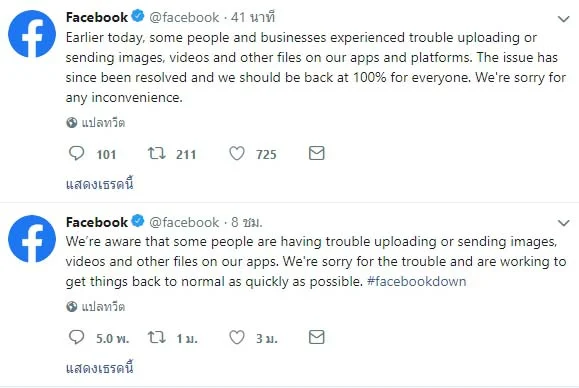This screenshot has height=388, width=579.
Task: Open the #facebookdown hashtag
Action: [x=417, y=282]
